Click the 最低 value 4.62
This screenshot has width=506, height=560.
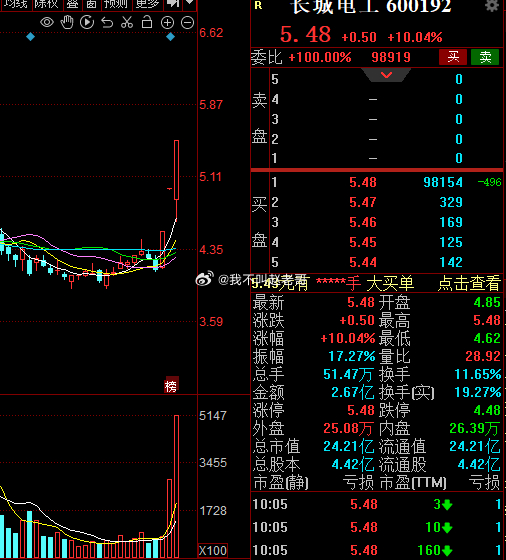click(487, 338)
